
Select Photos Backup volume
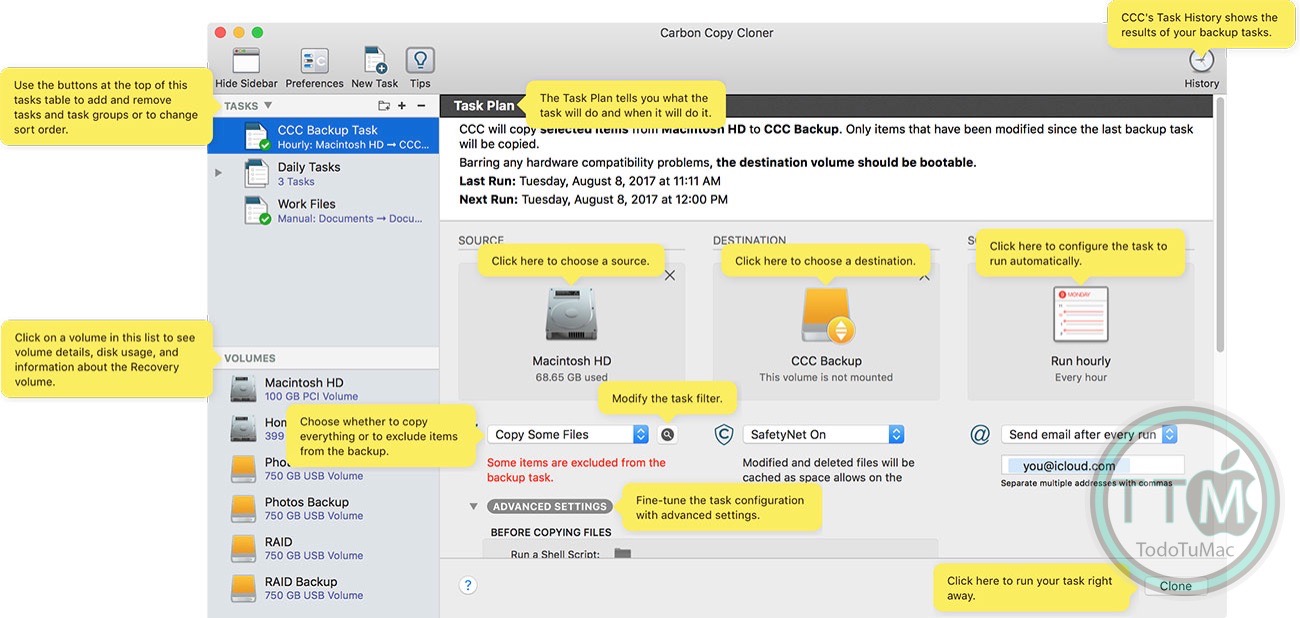323,508
